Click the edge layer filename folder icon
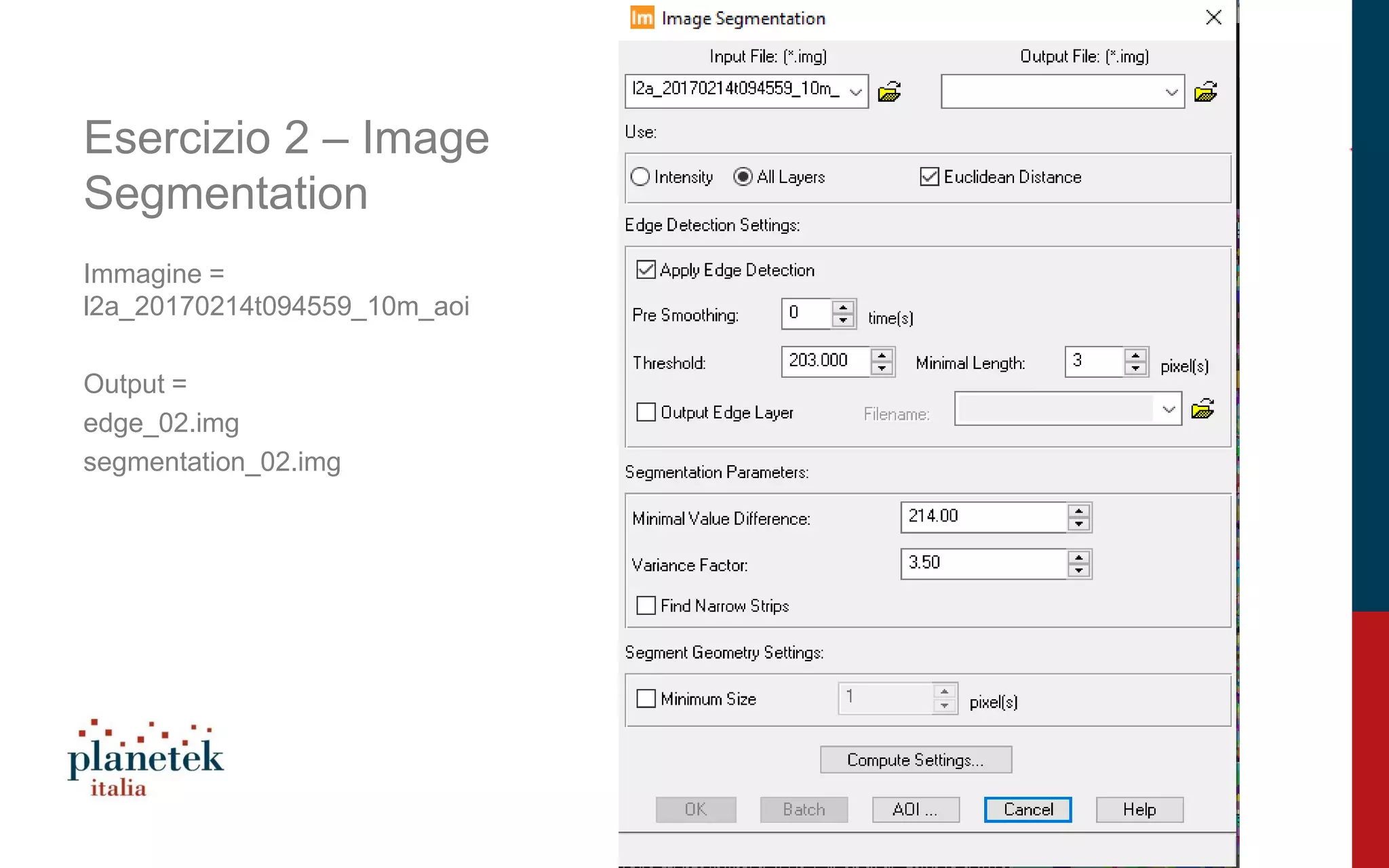 tap(1202, 409)
